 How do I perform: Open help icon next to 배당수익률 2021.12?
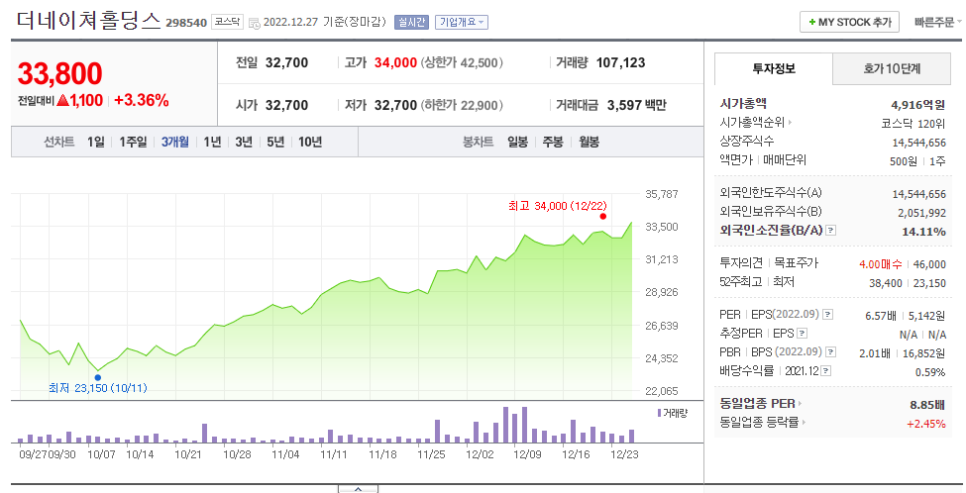tap(826, 371)
